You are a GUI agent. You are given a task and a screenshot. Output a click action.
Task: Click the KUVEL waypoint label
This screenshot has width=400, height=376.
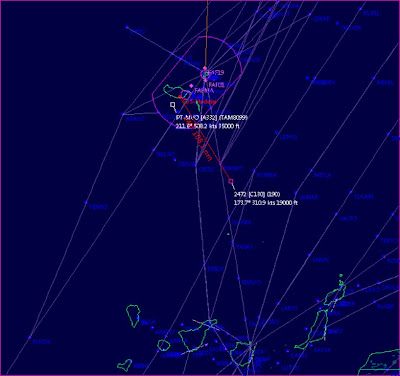tap(371, 13)
